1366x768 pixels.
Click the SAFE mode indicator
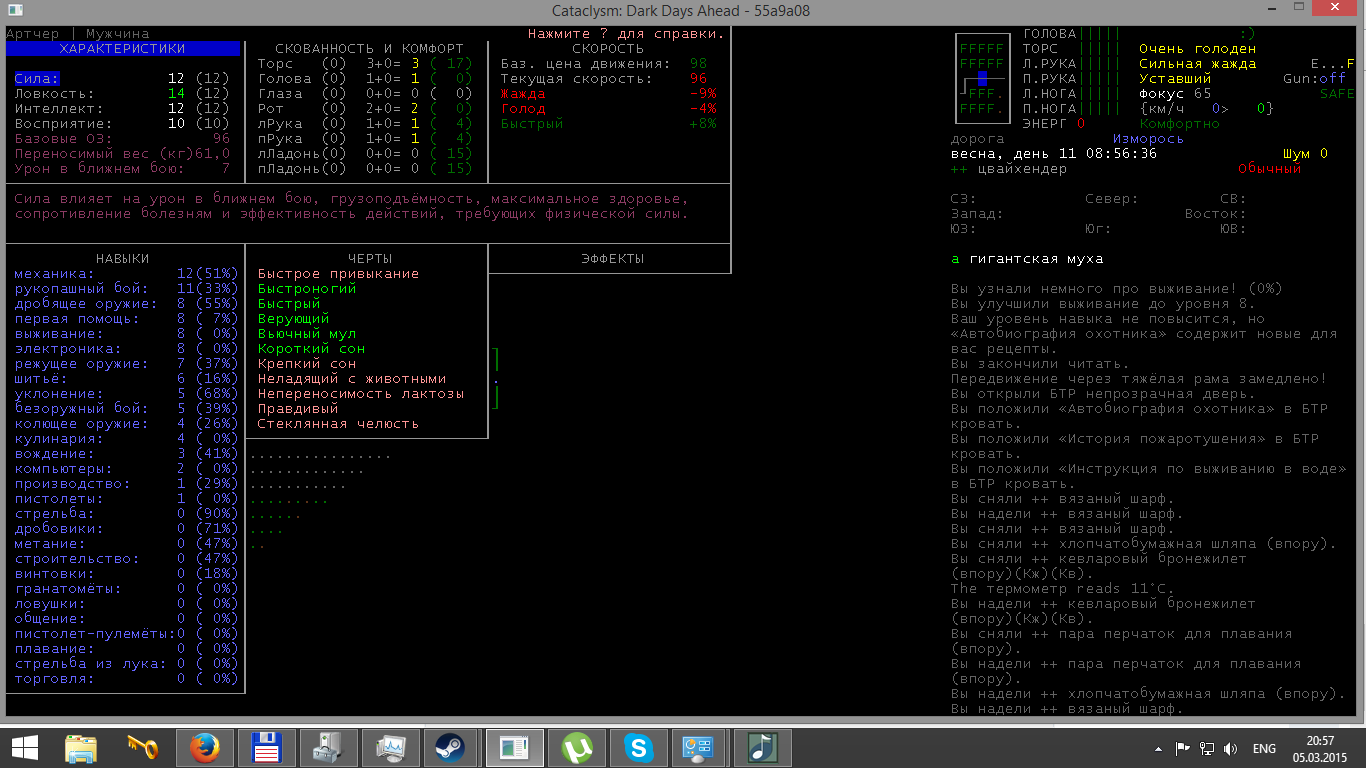pos(1337,93)
